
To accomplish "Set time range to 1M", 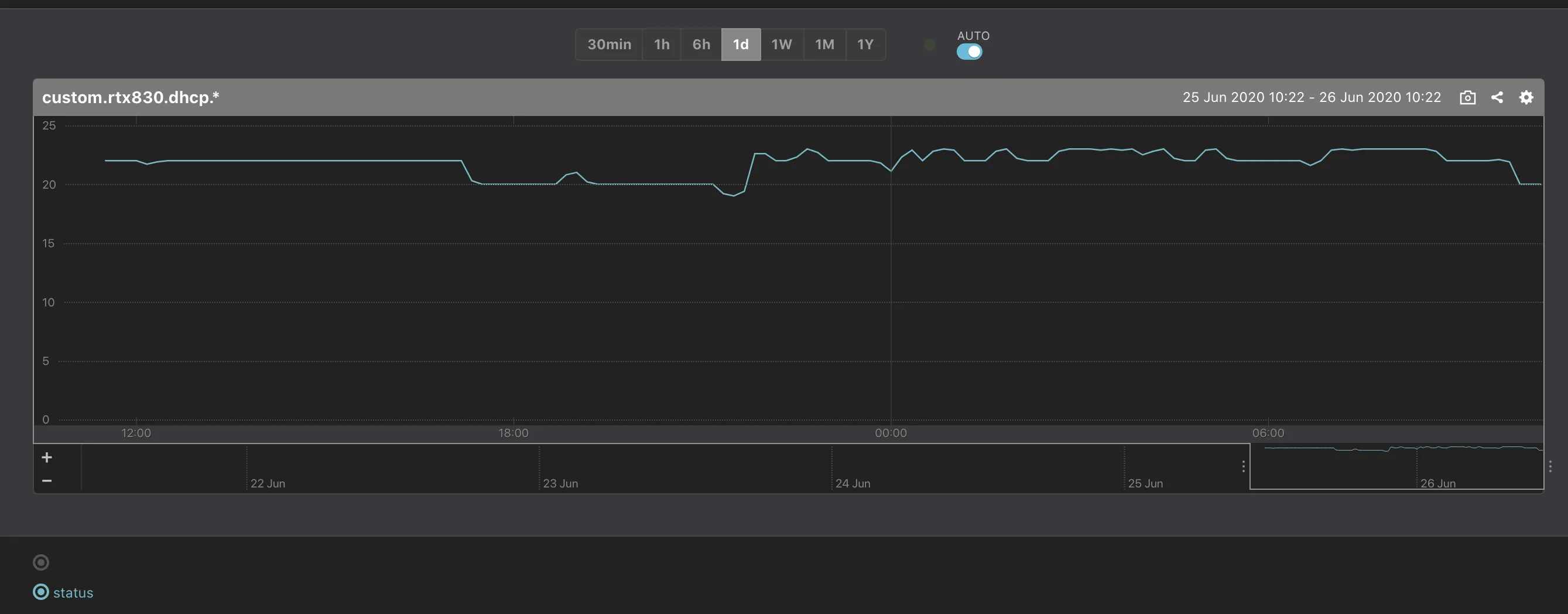I will (824, 45).
